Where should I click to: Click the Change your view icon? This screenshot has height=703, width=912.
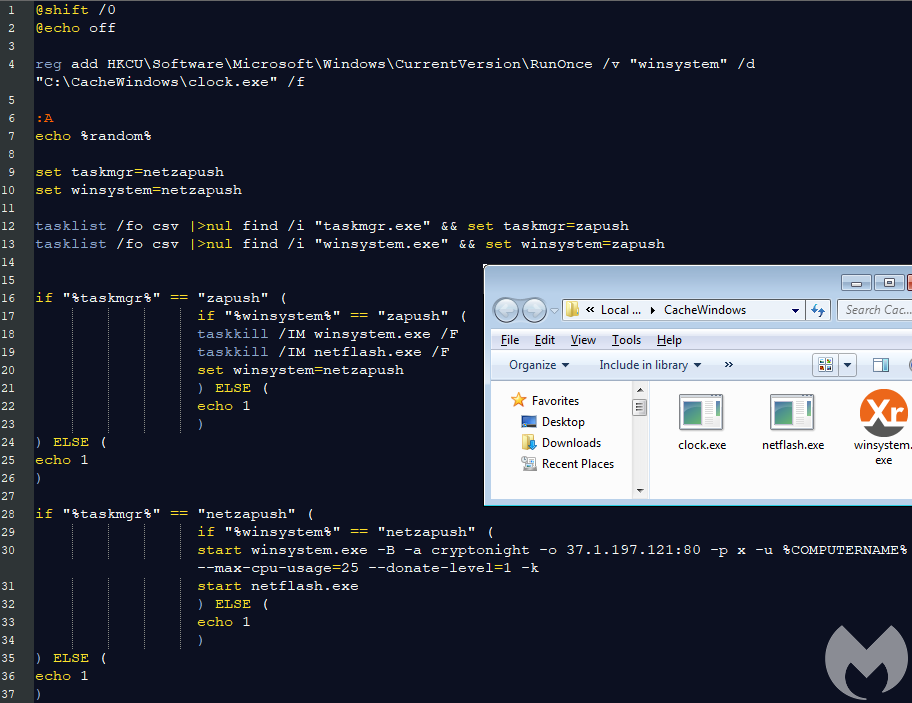825,365
